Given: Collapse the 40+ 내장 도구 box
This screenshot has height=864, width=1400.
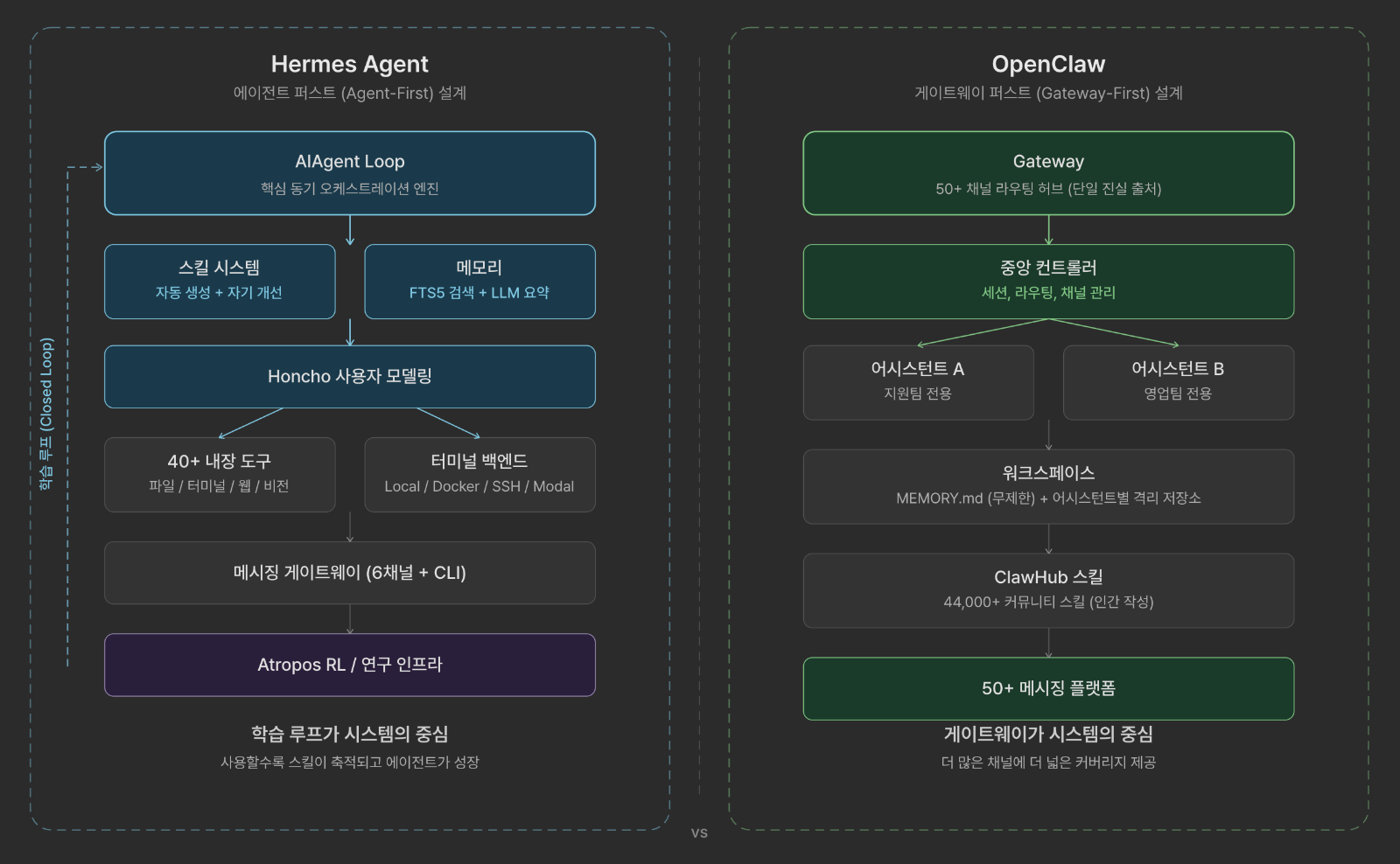Looking at the screenshot, I should [220, 473].
